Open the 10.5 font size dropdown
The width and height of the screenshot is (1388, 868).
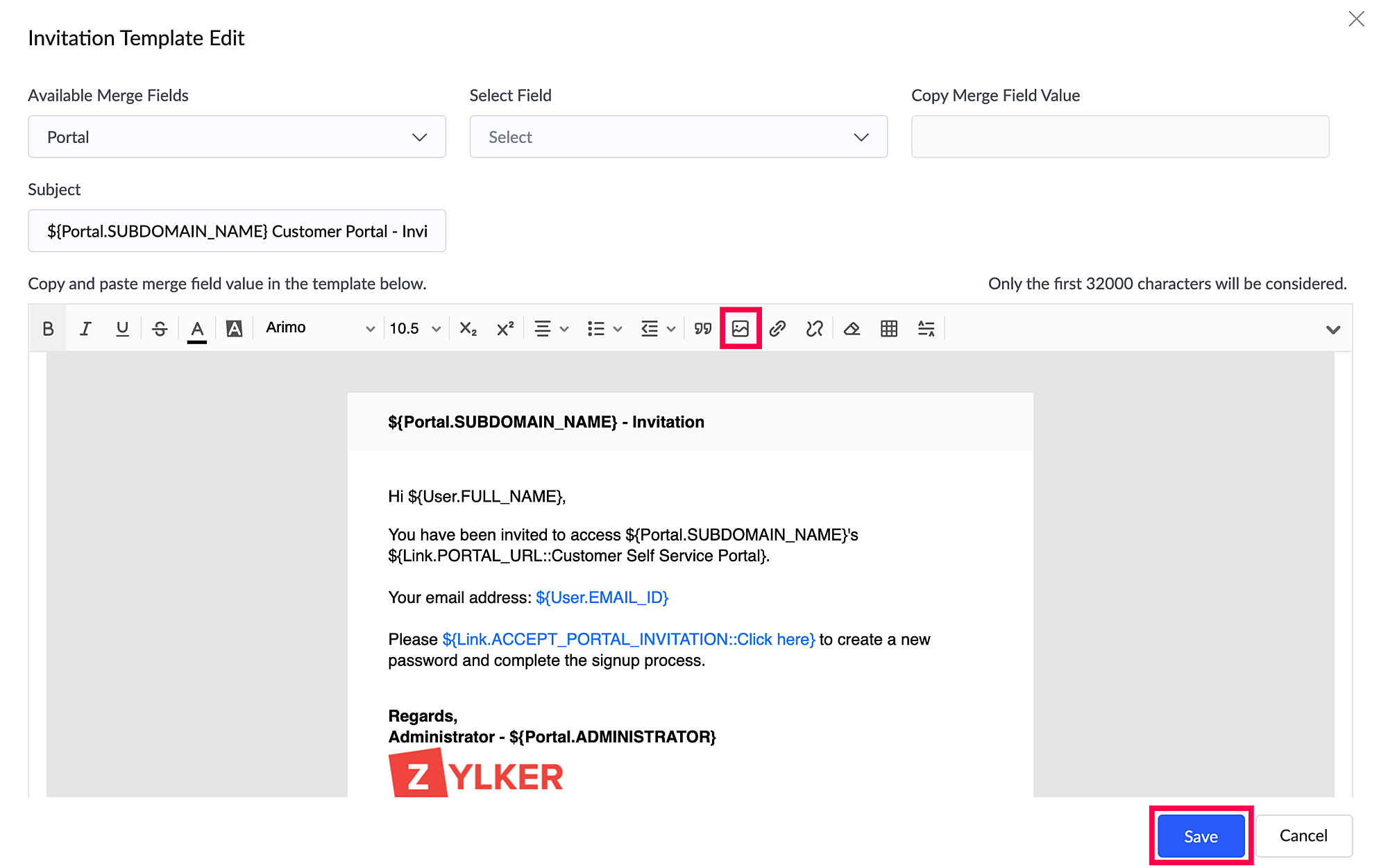pyautogui.click(x=415, y=328)
